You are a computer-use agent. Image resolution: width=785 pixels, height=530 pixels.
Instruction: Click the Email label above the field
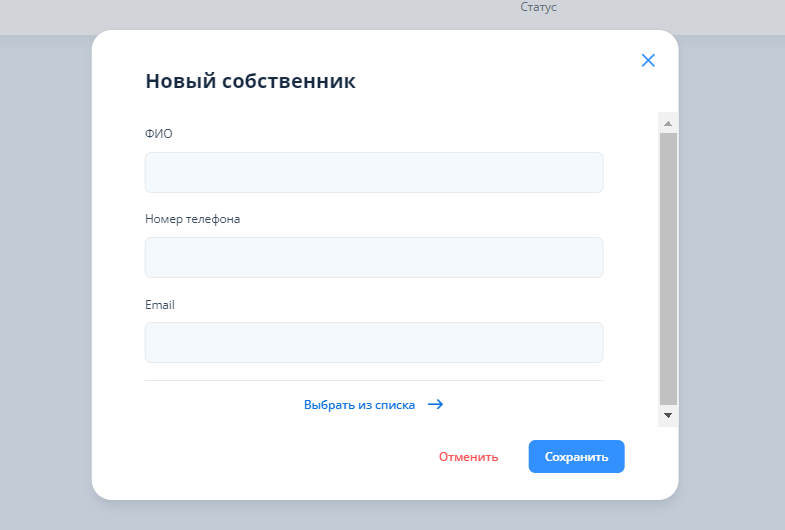coord(160,304)
